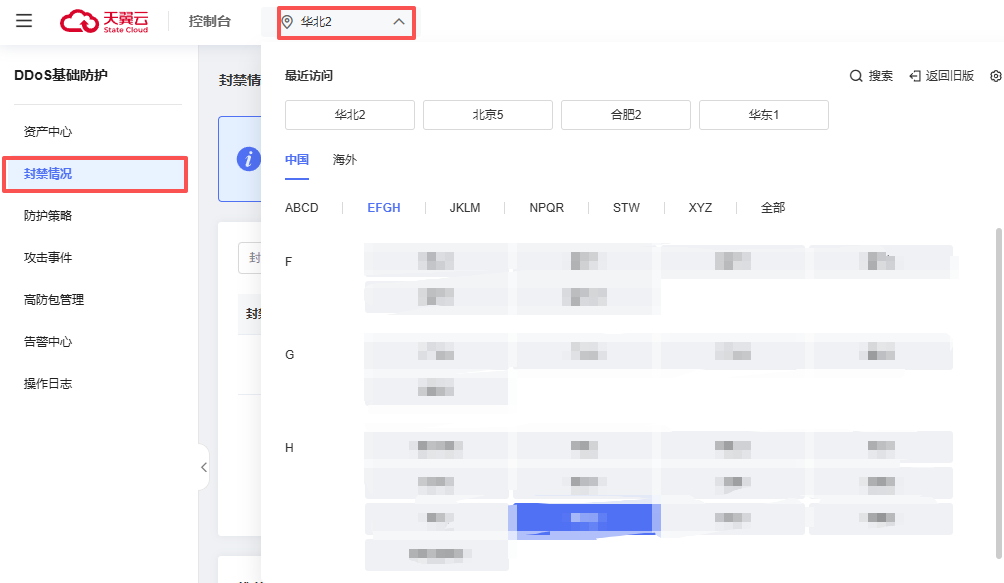The height and width of the screenshot is (583, 1004).
Task: Choose recent region 合肥2
Action: pyautogui.click(x=626, y=115)
